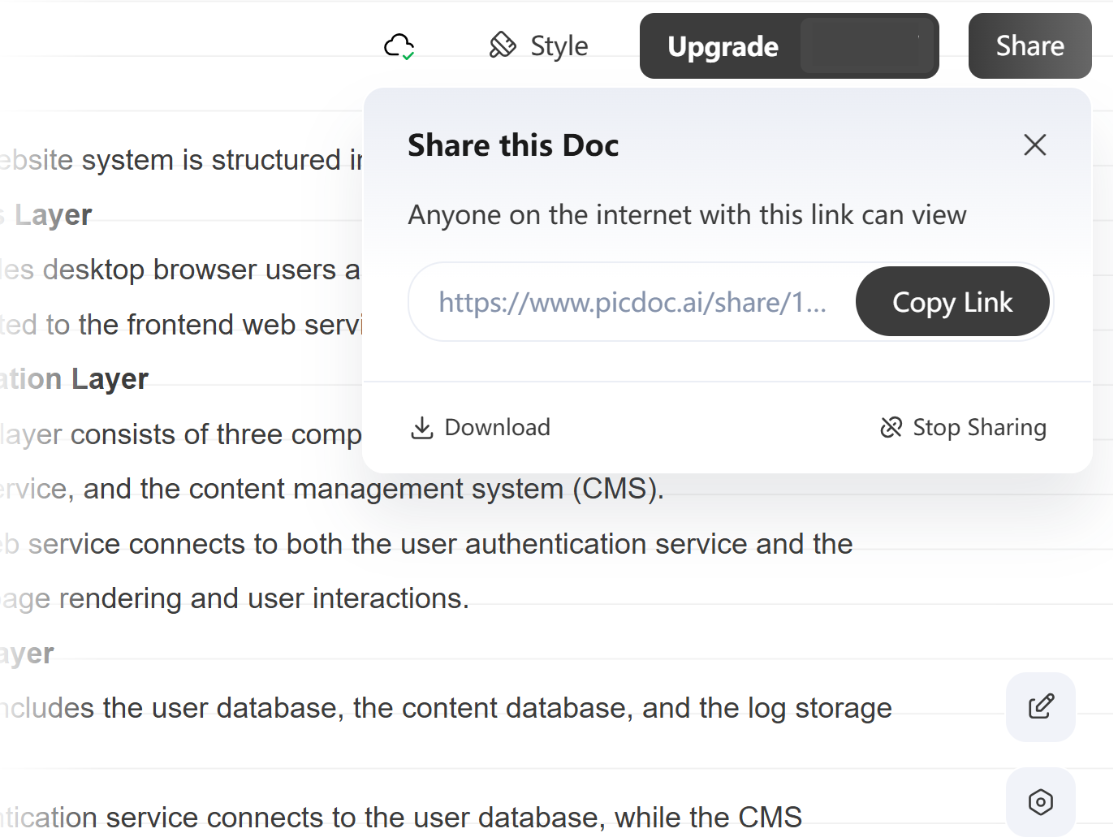This screenshot has height=840, width=1120.
Task: Click the blurred area beside Upgrade
Action: 866,46
